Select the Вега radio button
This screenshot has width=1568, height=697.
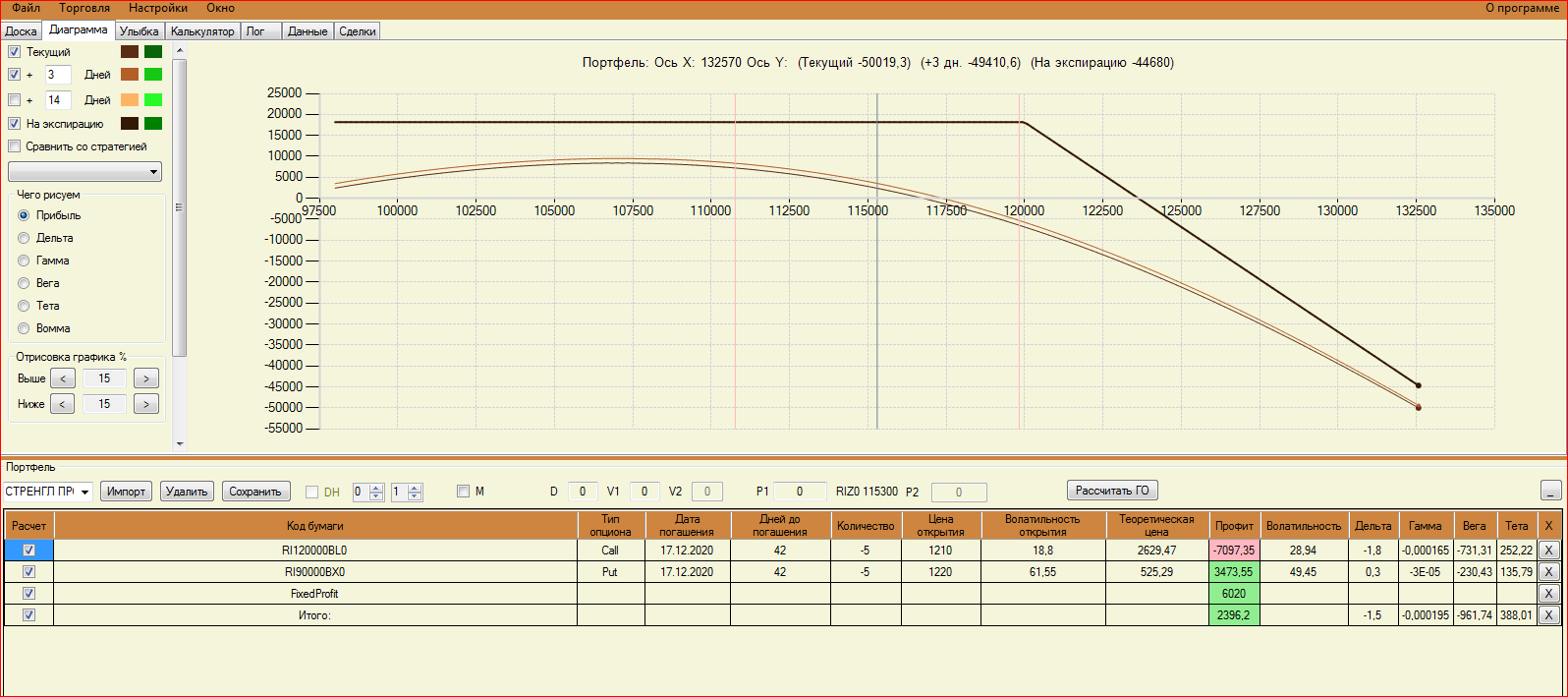(x=24, y=283)
